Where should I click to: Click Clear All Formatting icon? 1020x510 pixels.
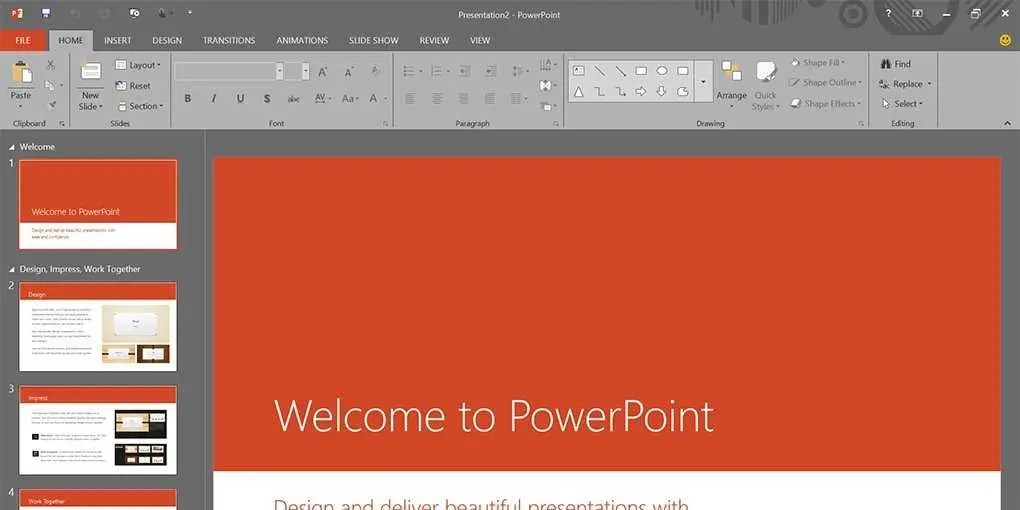click(x=375, y=72)
